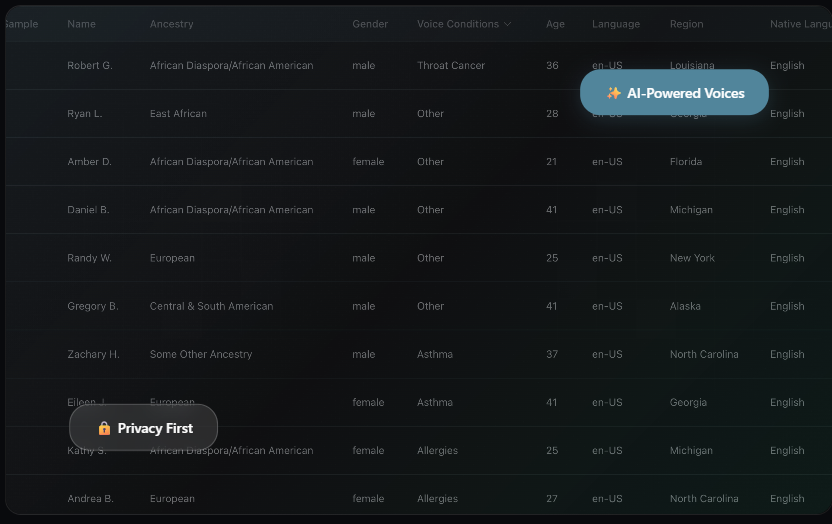Click Gregory B.'s en-US language cell
The height and width of the screenshot is (524, 832).
pyautogui.click(x=607, y=306)
